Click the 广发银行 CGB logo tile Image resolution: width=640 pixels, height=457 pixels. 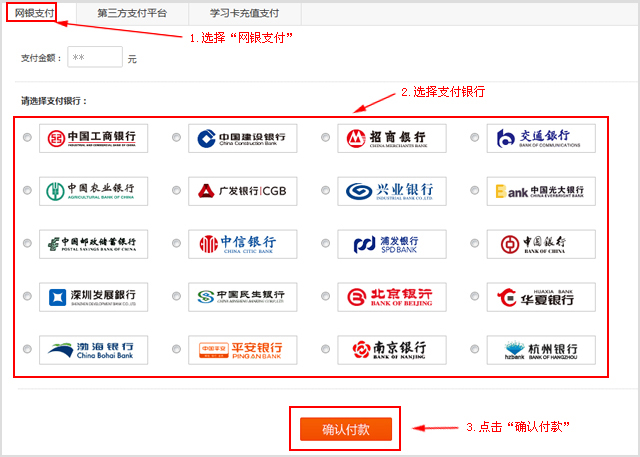(242, 191)
